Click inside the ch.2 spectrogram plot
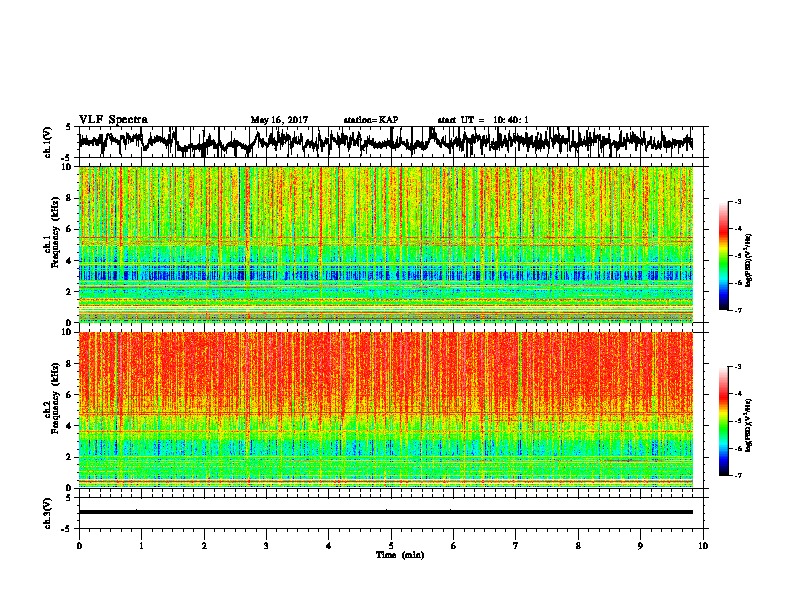This screenshot has width=792, height=612. tap(386, 410)
